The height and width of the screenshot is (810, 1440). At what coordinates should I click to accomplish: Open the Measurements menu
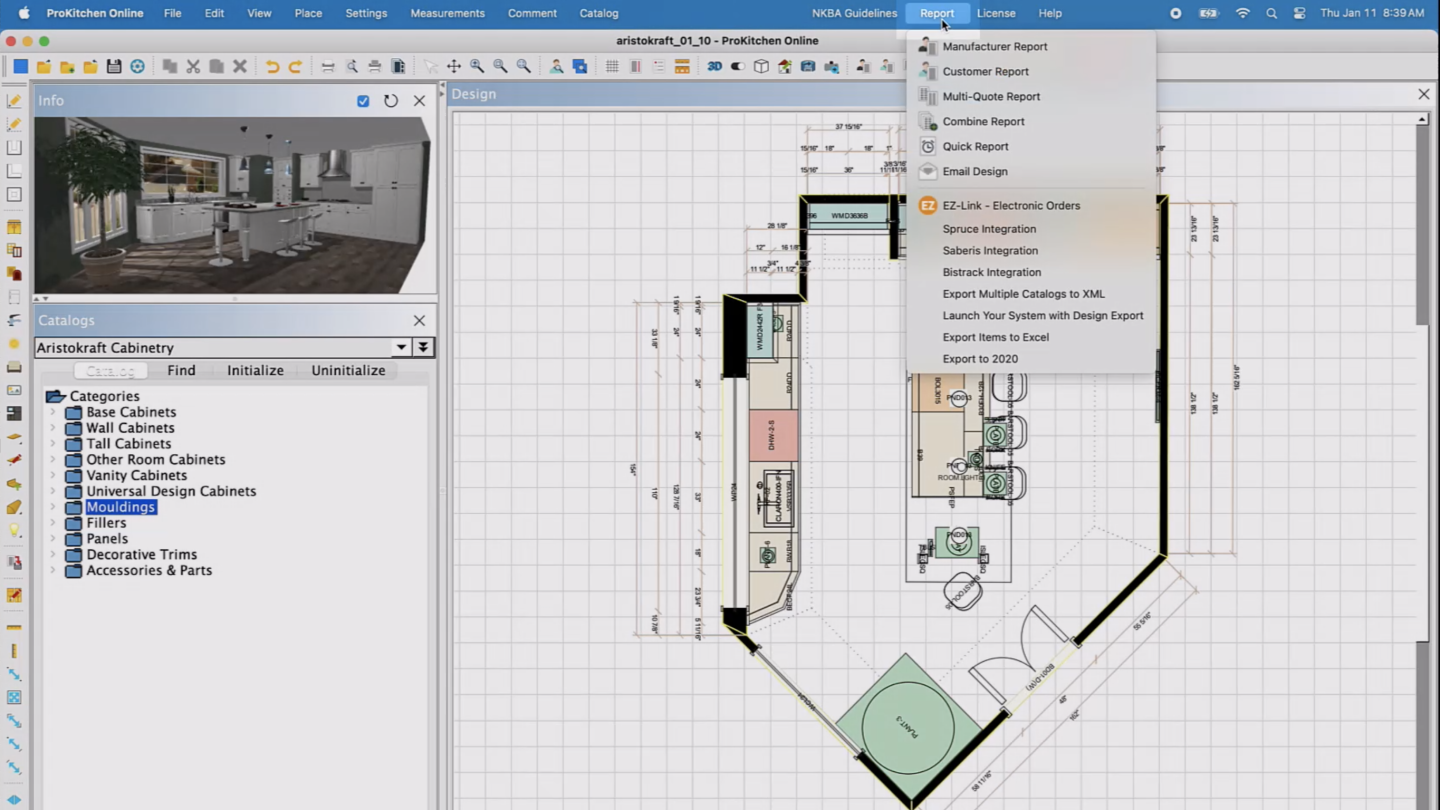point(447,13)
